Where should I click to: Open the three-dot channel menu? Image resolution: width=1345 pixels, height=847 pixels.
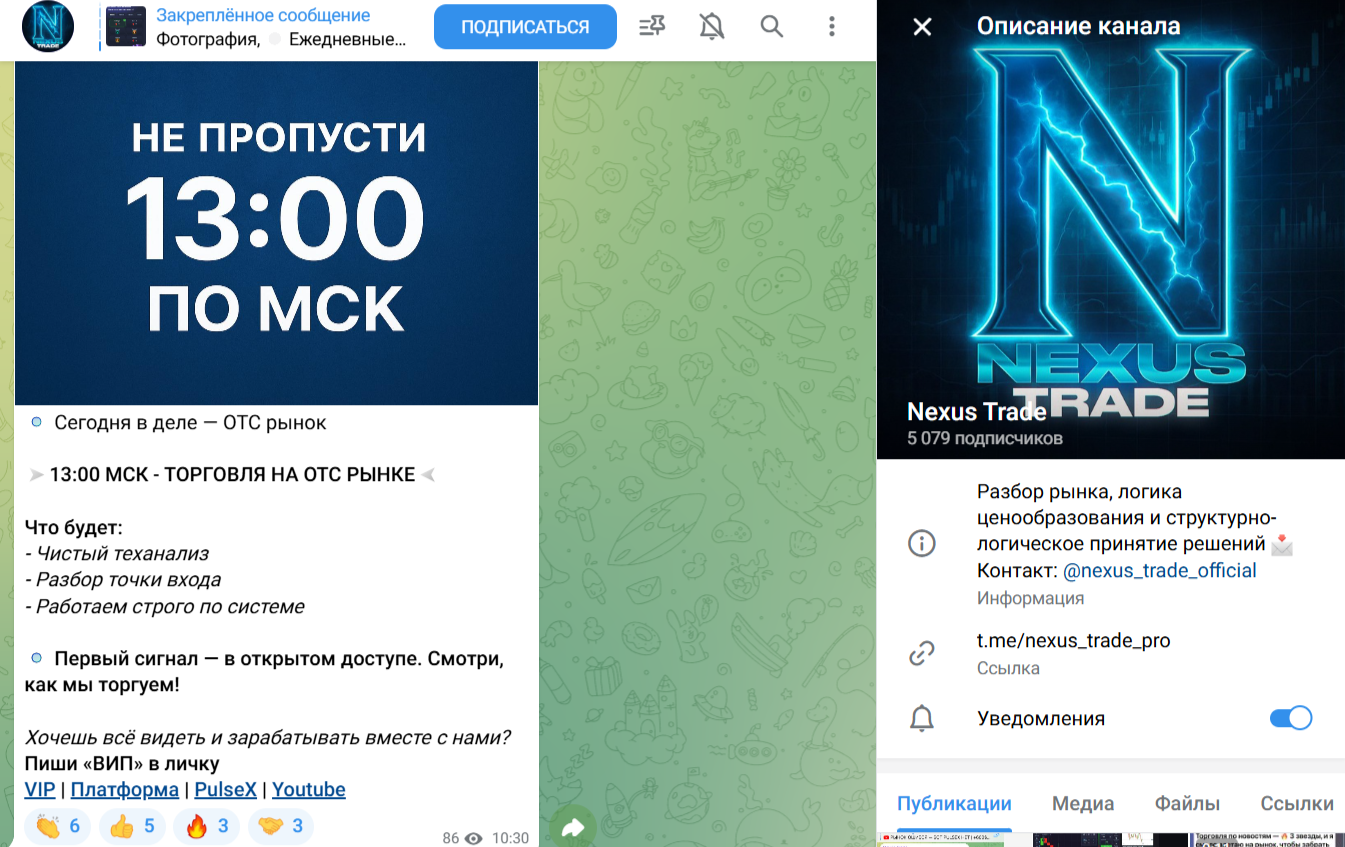pos(831,27)
